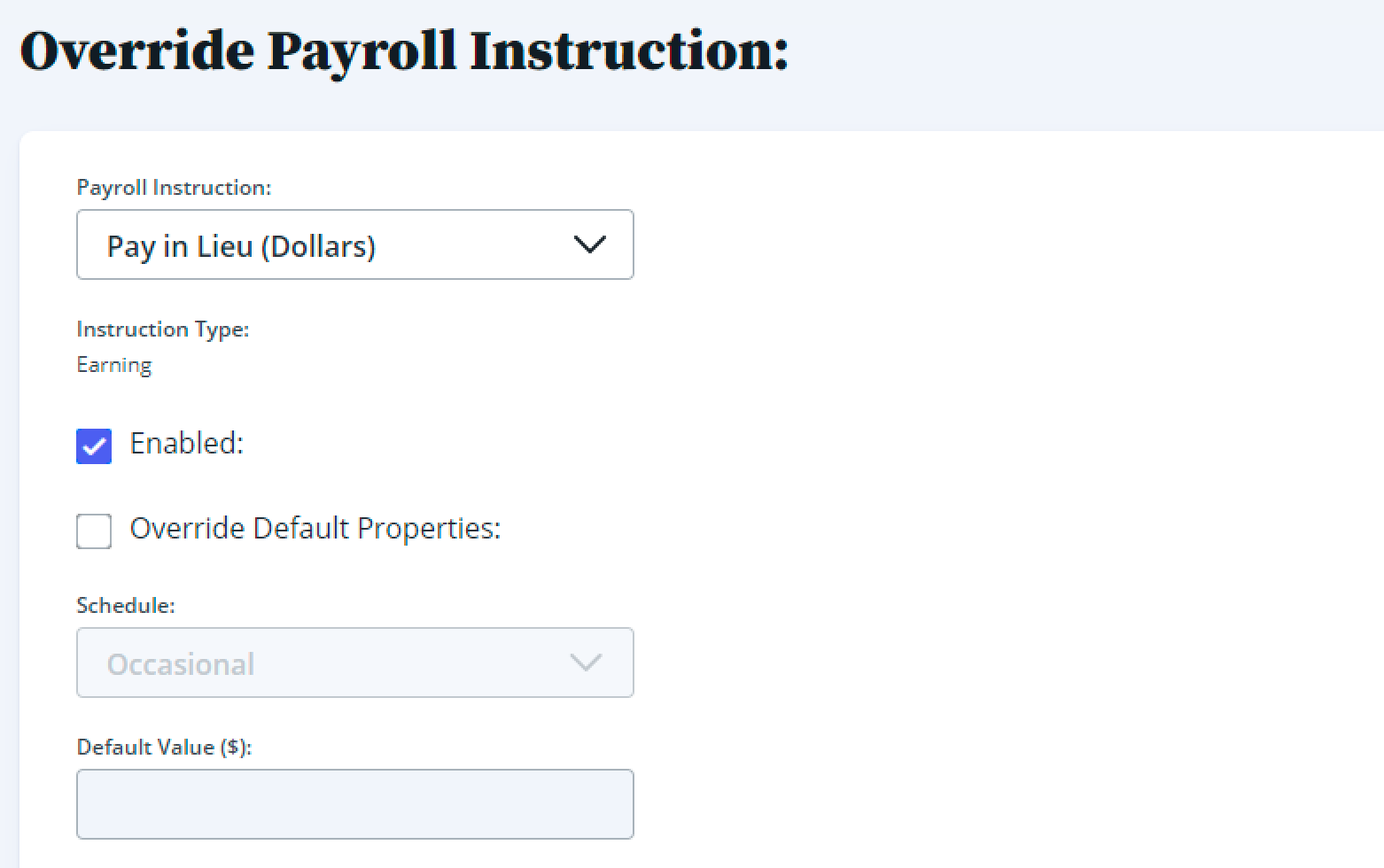
Task: Click the "Instruction Type:" label
Action: (x=163, y=329)
